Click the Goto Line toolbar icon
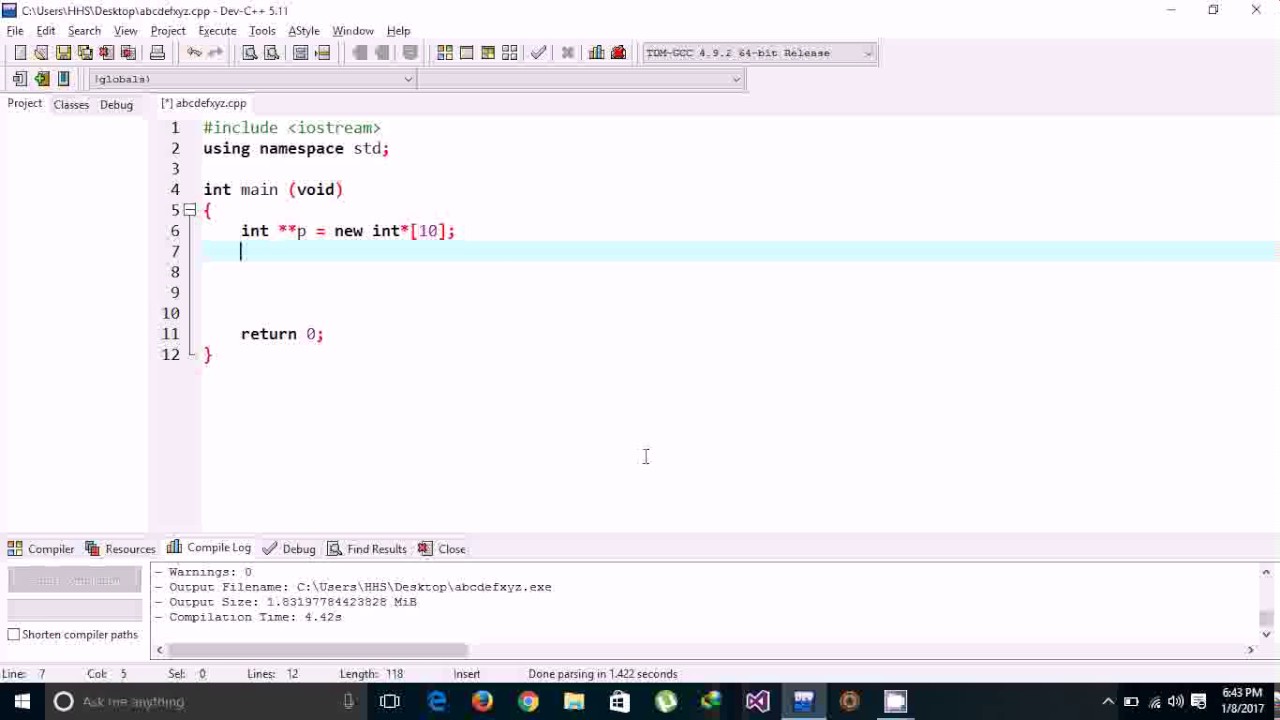Image resolution: width=1280 pixels, height=720 pixels. (322, 53)
